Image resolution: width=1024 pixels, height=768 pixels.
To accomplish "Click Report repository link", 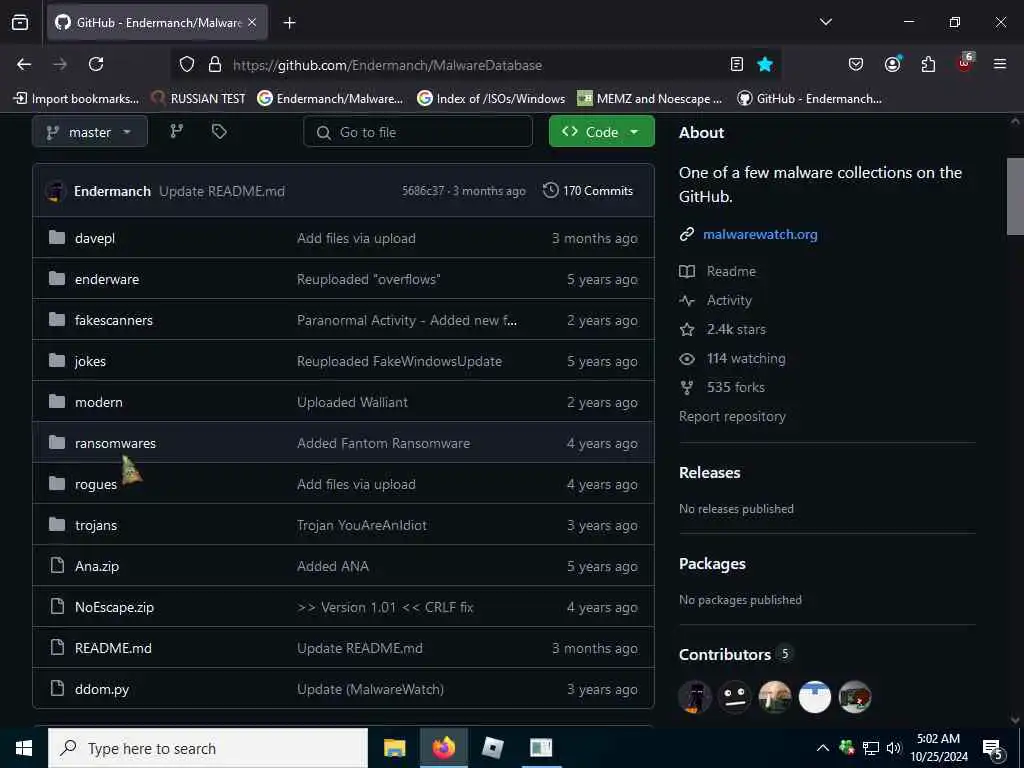I will (732, 417).
